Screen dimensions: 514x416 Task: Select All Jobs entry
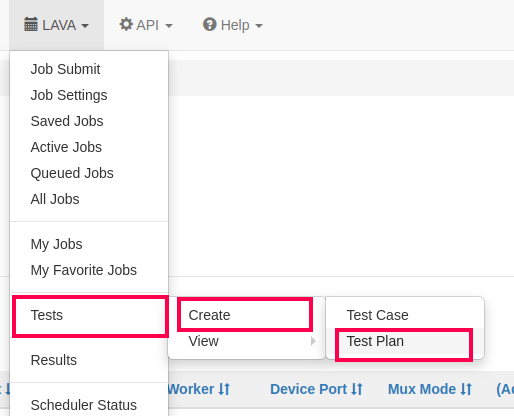tap(89, 199)
